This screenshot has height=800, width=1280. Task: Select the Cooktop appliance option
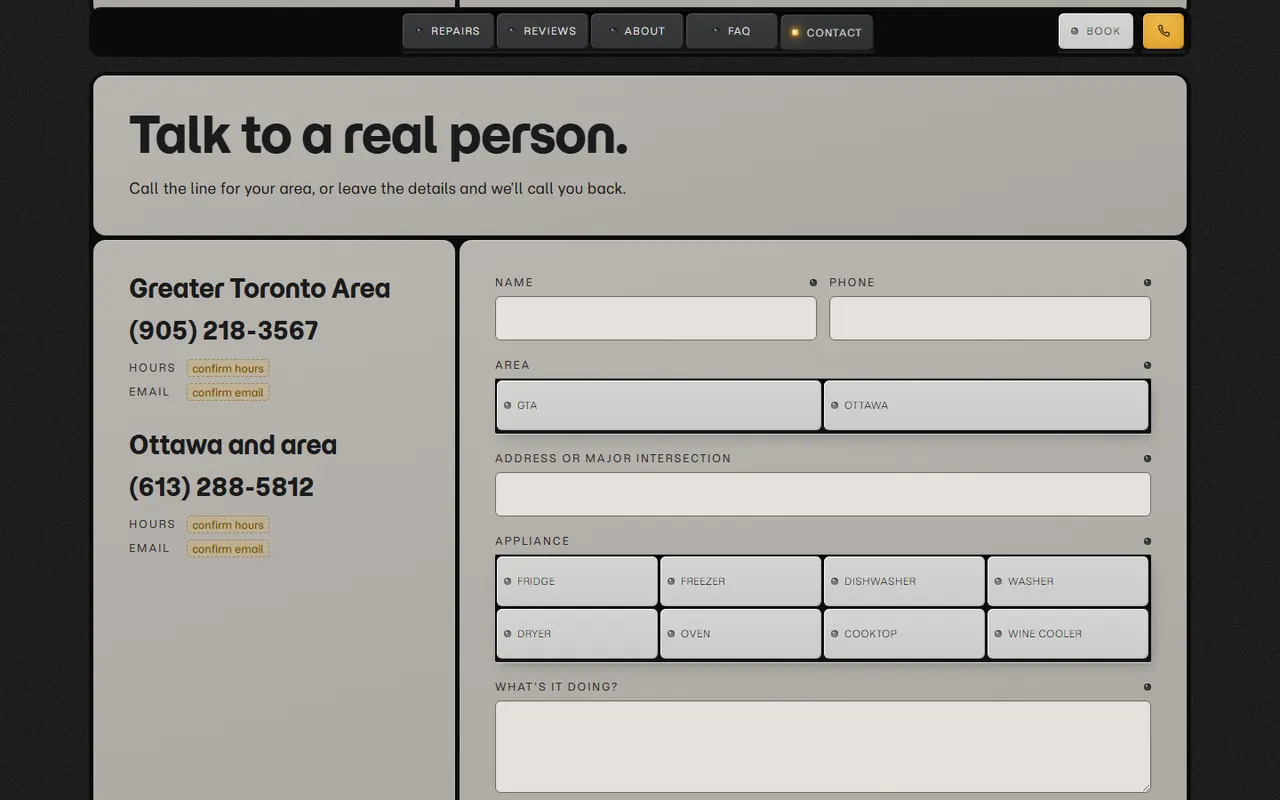pos(904,634)
